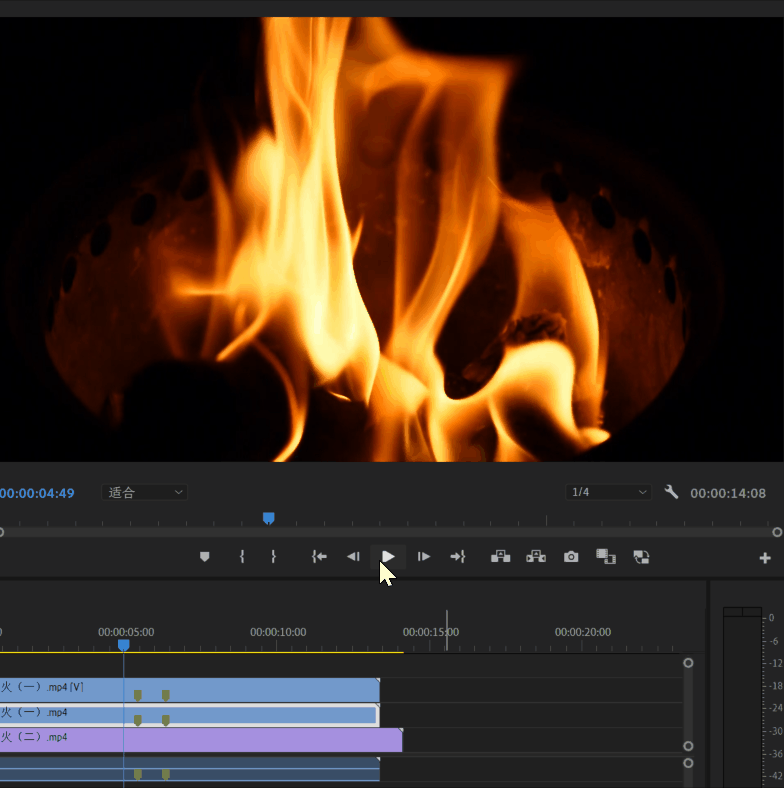Click the Lift button
Viewport: 784px width, 788px height.
[501, 556]
